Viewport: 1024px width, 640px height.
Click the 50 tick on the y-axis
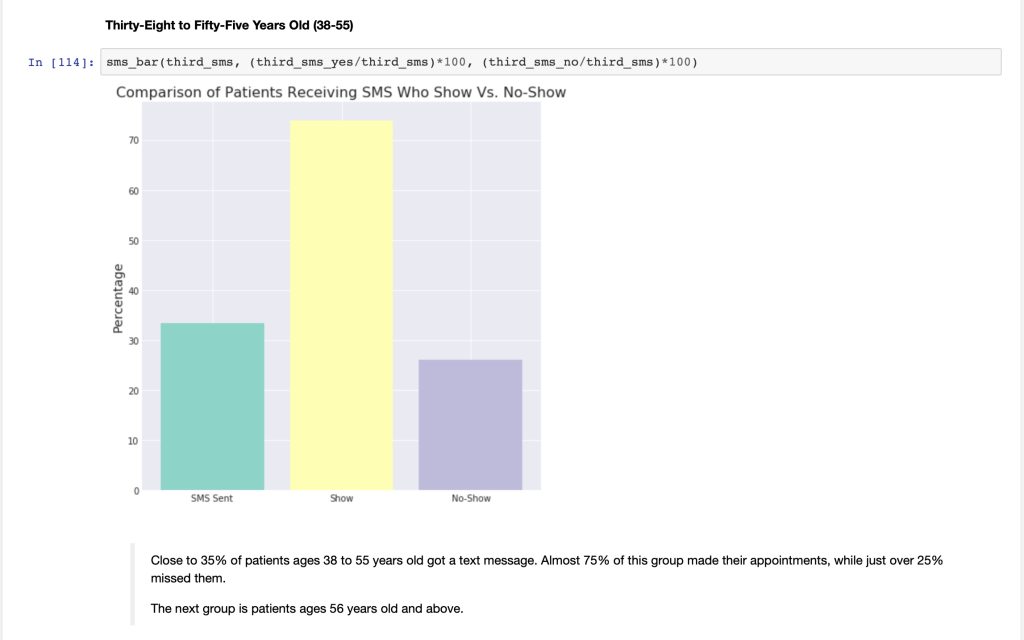[x=133, y=241]
